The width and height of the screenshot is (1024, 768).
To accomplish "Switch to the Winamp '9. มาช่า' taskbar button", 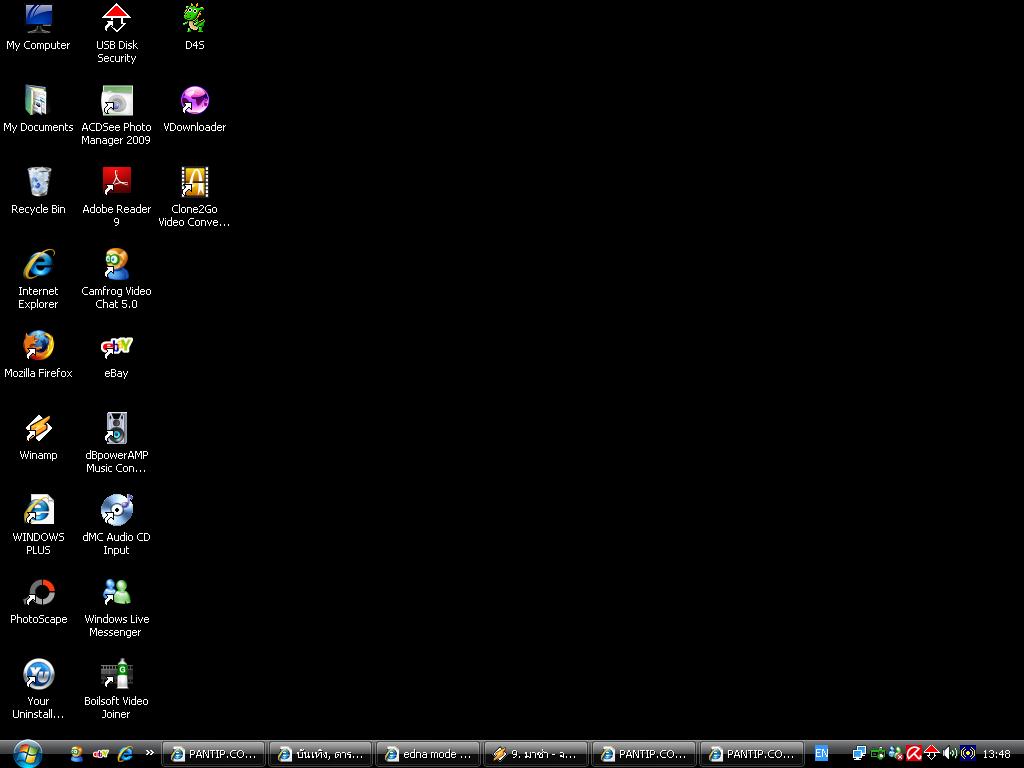I will pyautogui.click(x=536, y=754).
